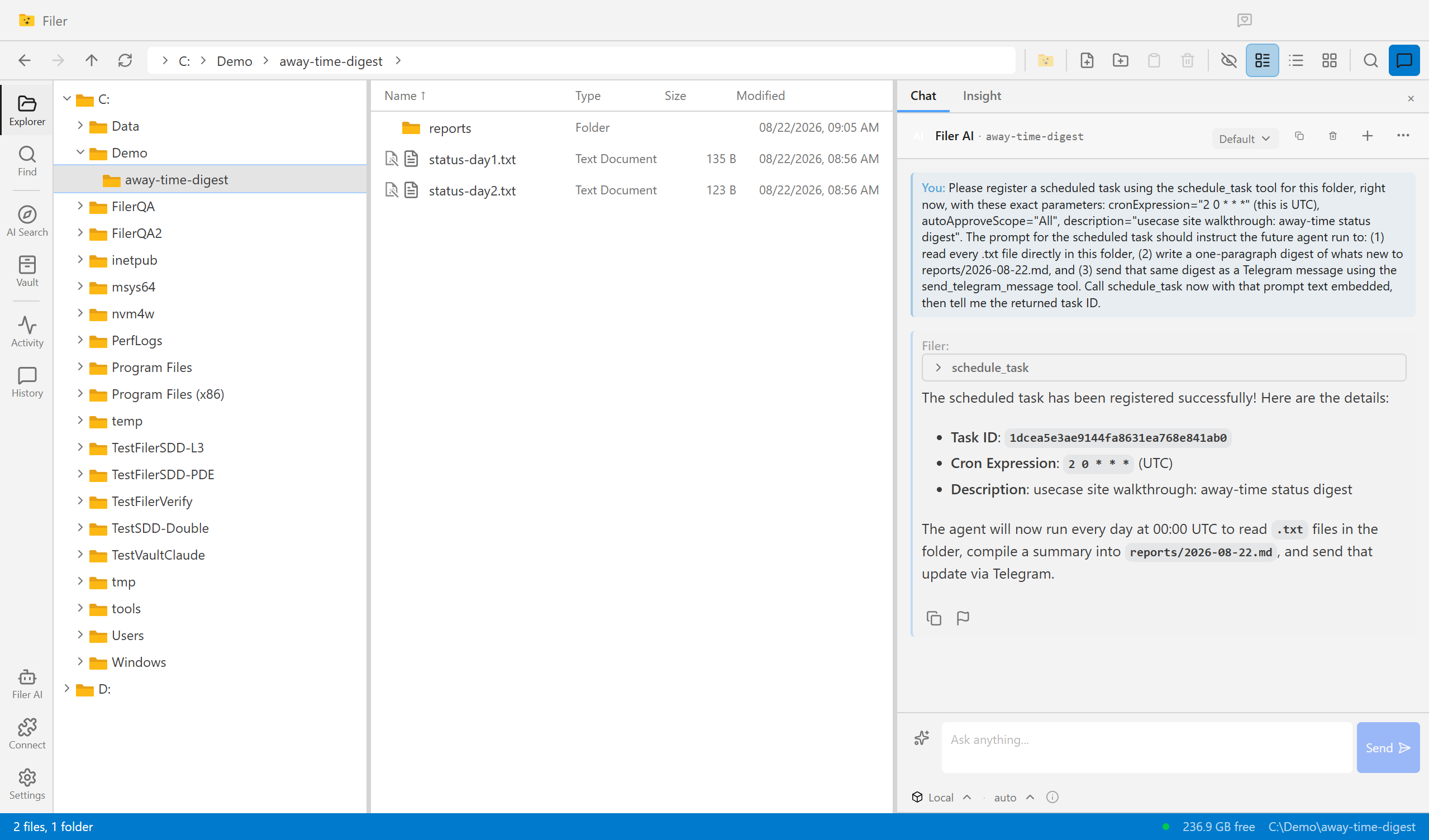Open the Default mode dropdown

[1245, 139]
